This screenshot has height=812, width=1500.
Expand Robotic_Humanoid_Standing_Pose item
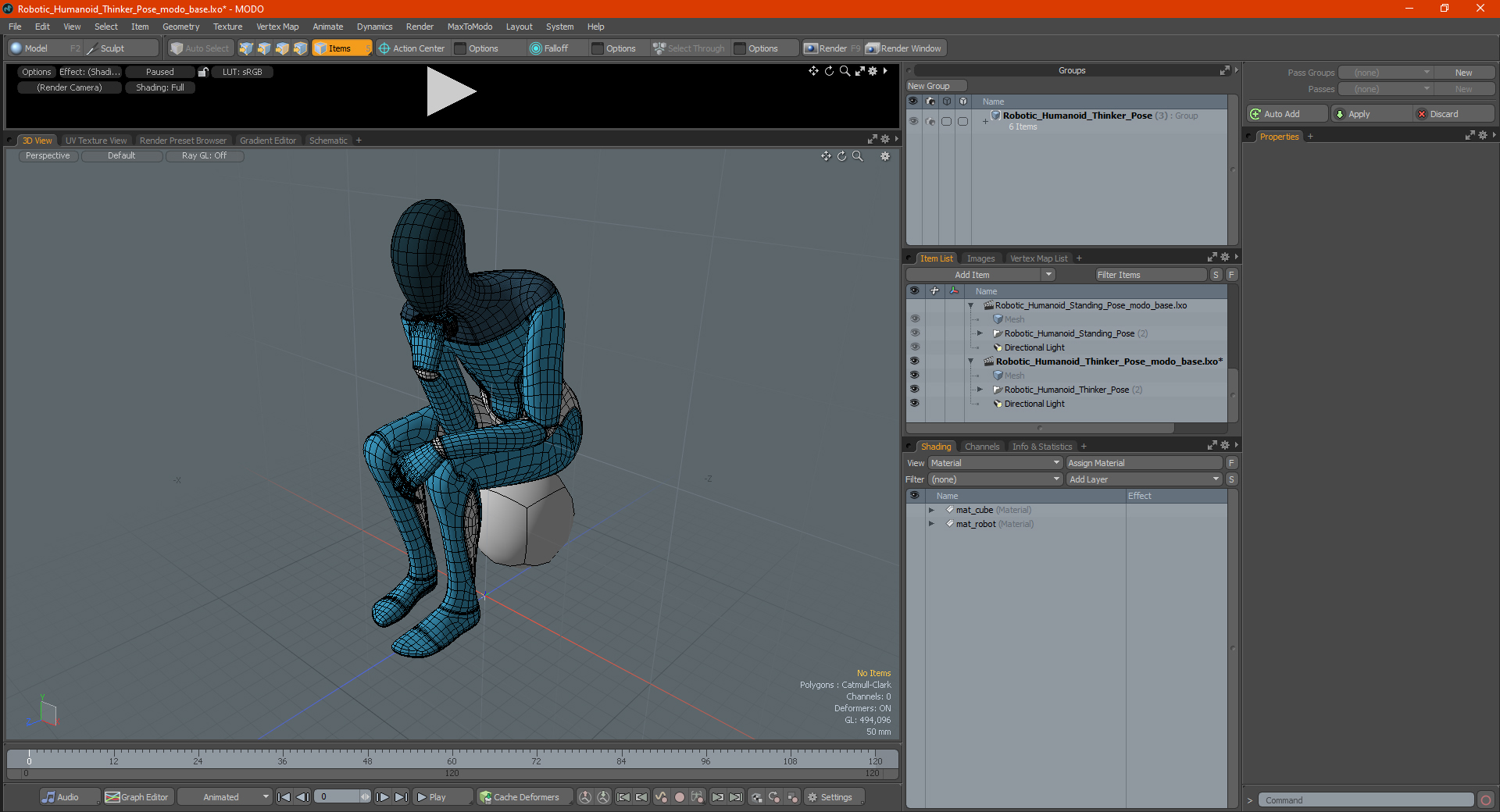[x=980, y=333]
